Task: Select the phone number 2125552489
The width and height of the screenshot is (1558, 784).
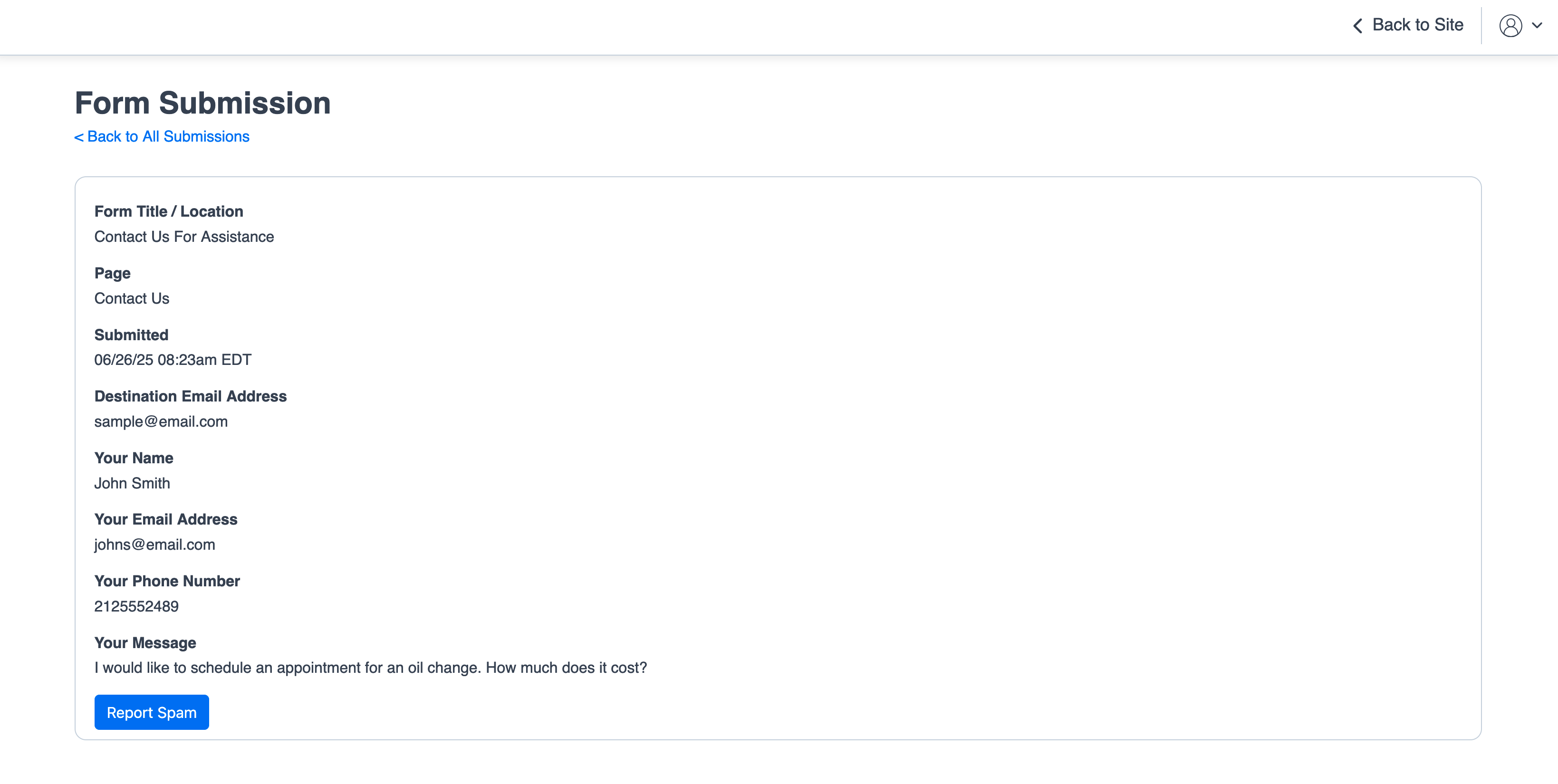Action: pyautogui.click(x=137, y=606)
